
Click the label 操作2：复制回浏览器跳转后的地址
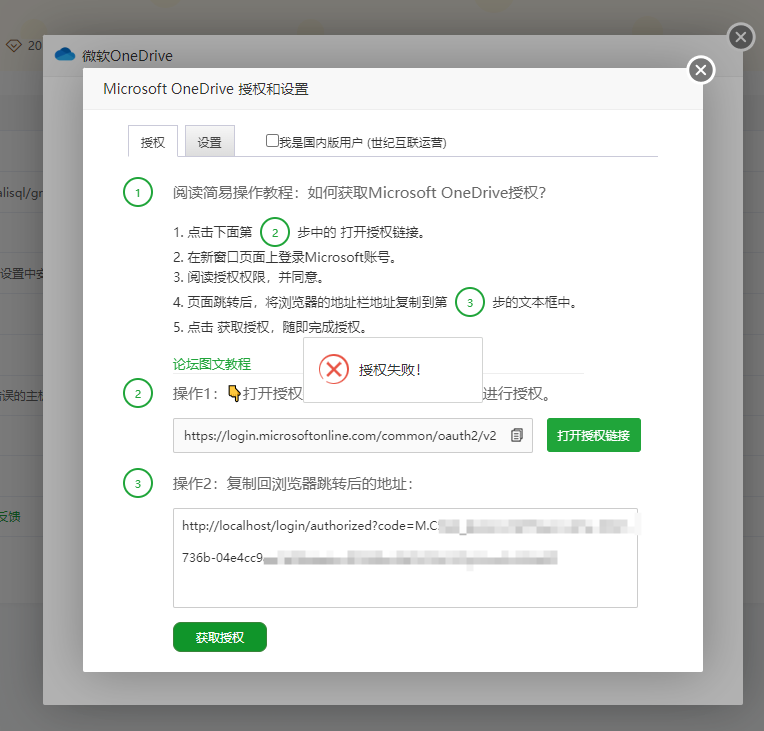coord(293,484)
